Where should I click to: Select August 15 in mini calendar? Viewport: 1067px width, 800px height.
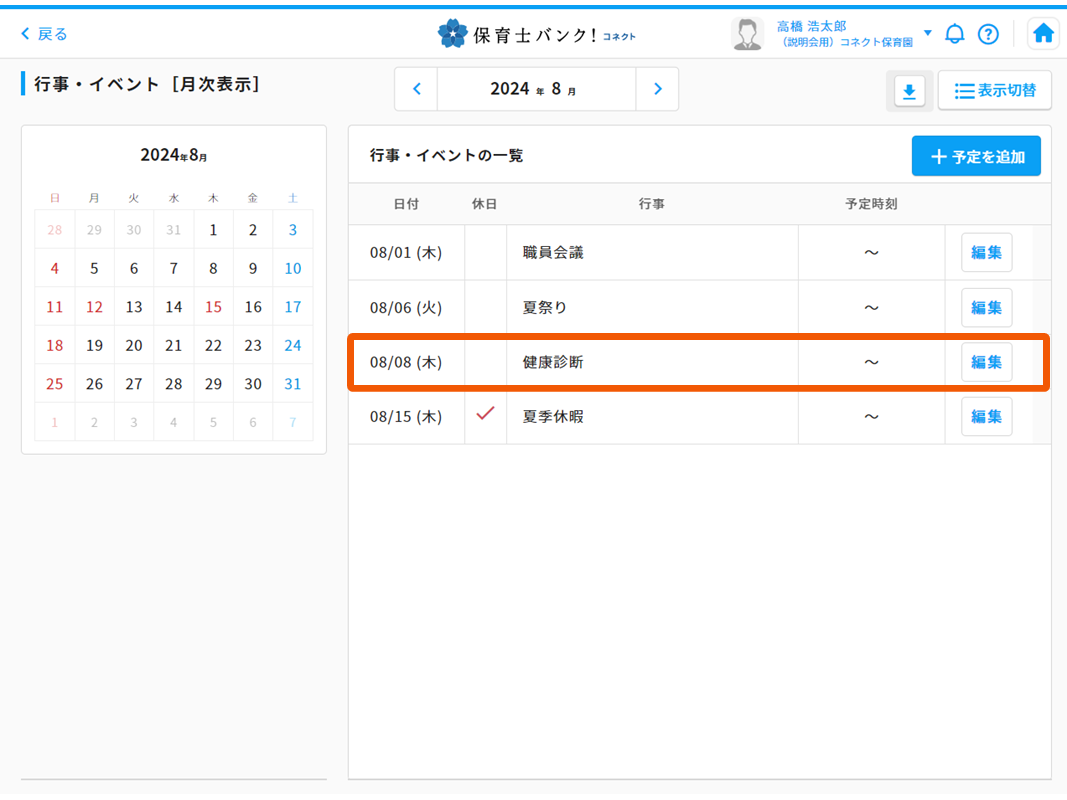click(213, 307)
